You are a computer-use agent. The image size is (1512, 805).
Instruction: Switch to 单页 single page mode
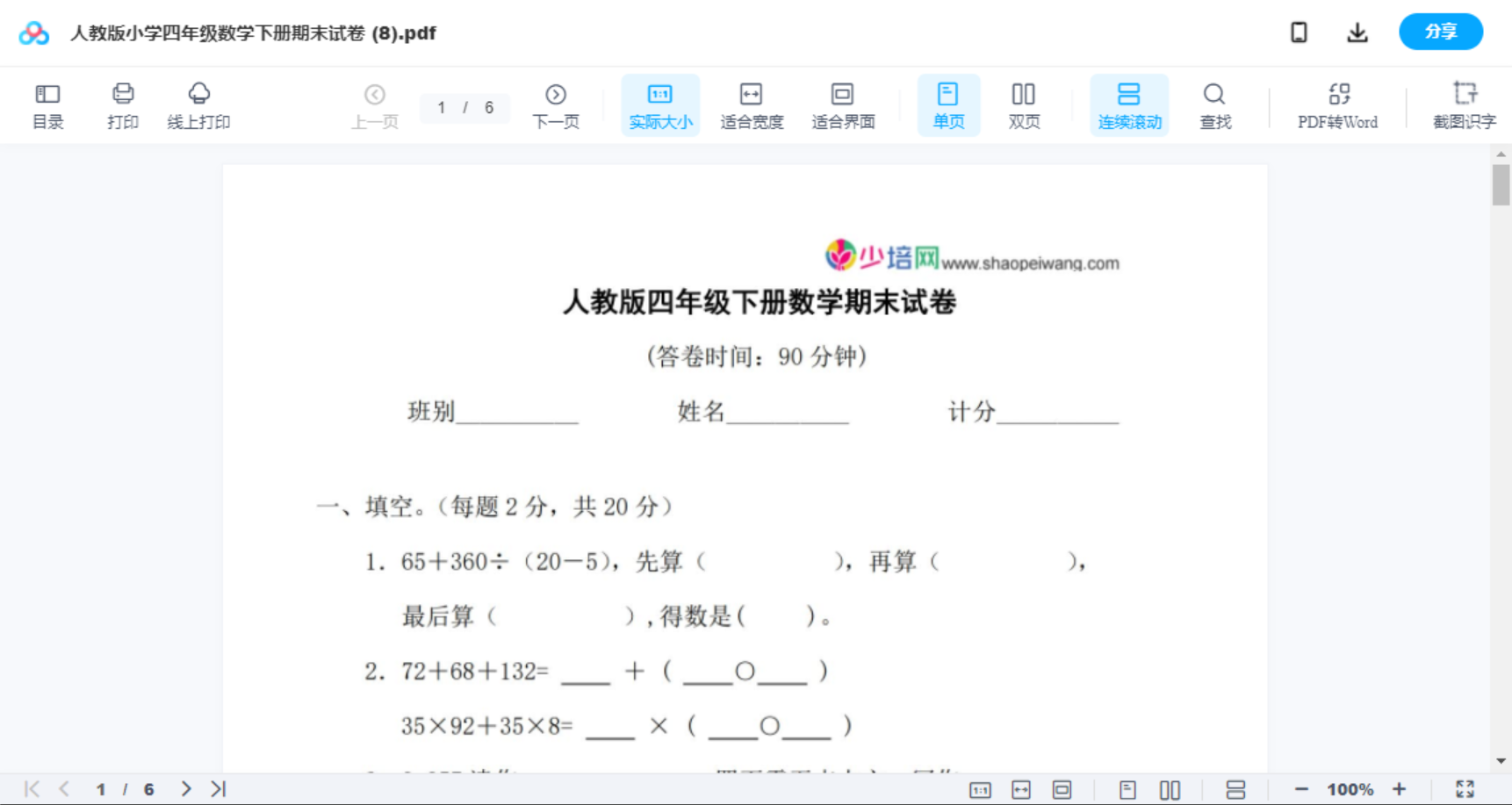click(x=948, y=104)
